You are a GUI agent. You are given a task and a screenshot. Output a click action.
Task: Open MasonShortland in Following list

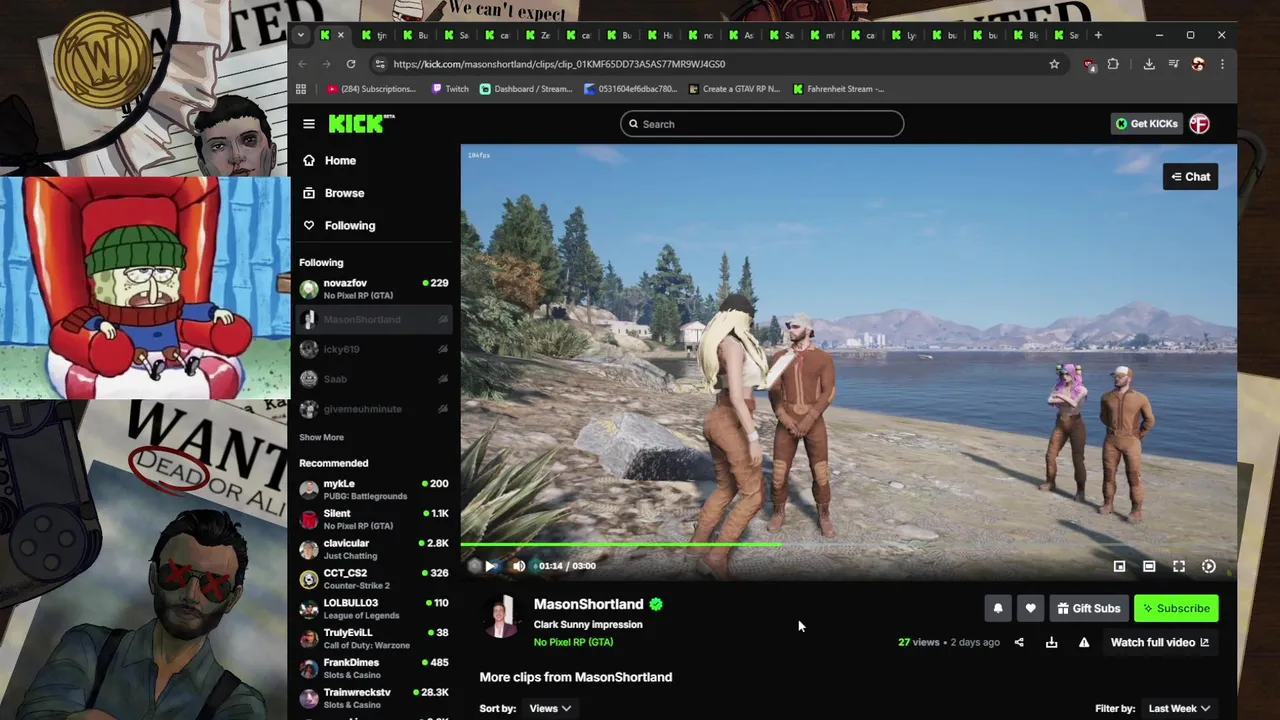click(375, 319)
